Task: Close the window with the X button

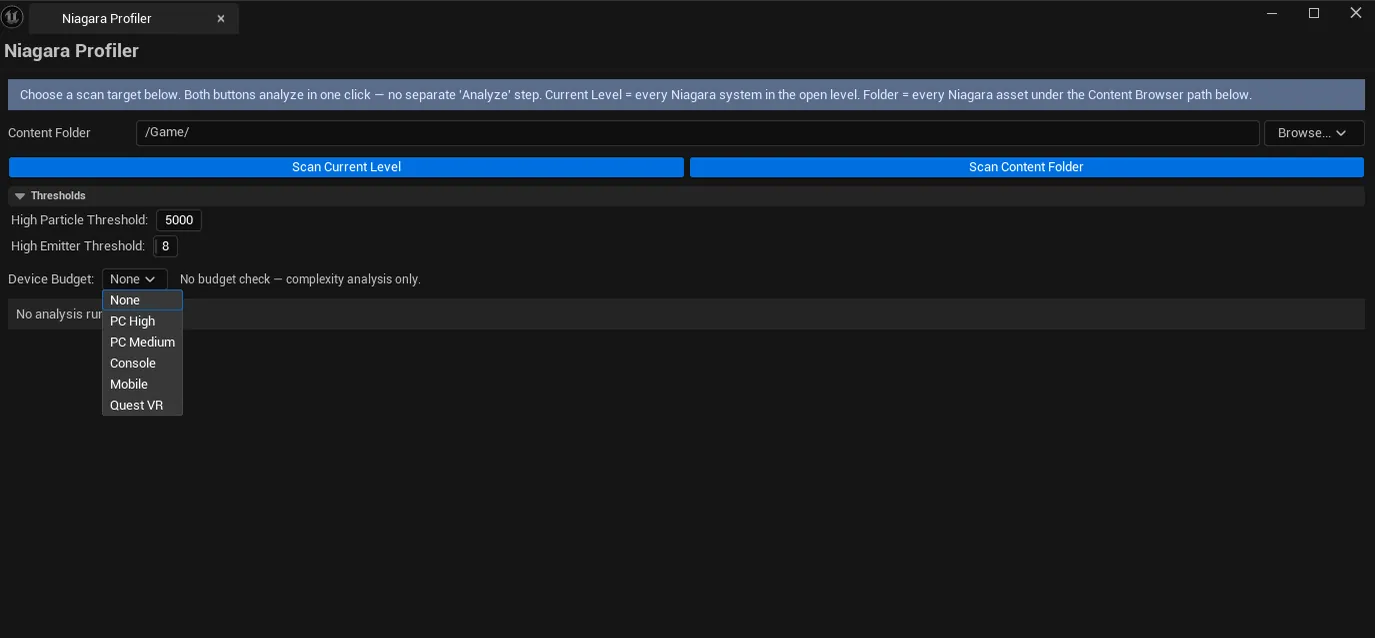Action: pyautogui.click(x=1356, y=13)
